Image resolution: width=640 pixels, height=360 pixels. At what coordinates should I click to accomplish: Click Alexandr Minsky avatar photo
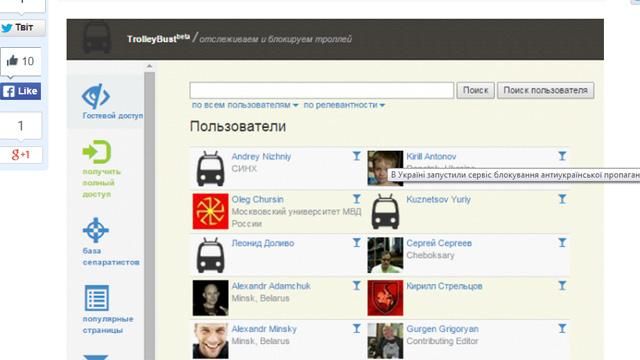click(210, 341)
